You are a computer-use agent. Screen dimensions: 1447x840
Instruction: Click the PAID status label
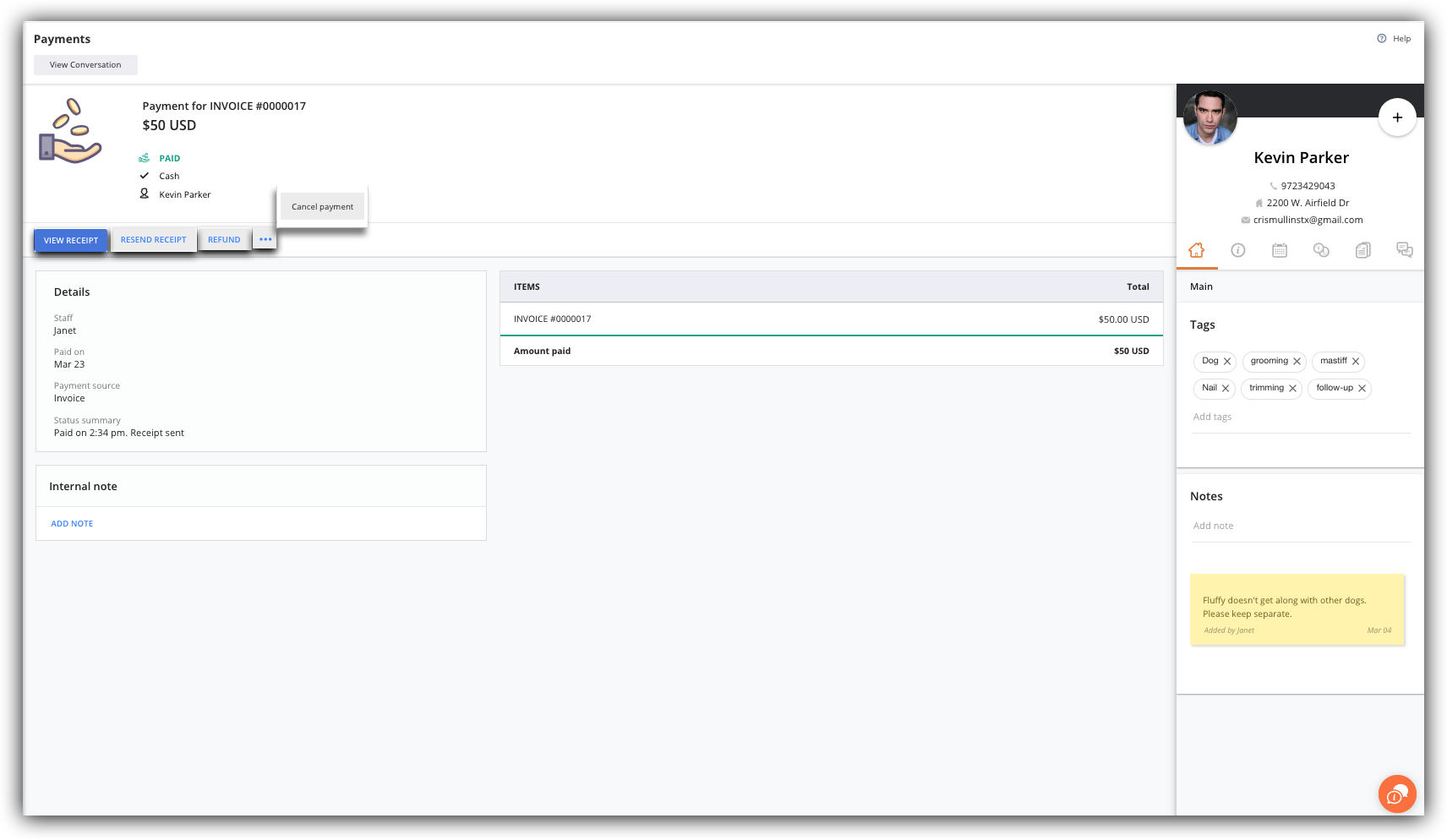pos(170,159)
